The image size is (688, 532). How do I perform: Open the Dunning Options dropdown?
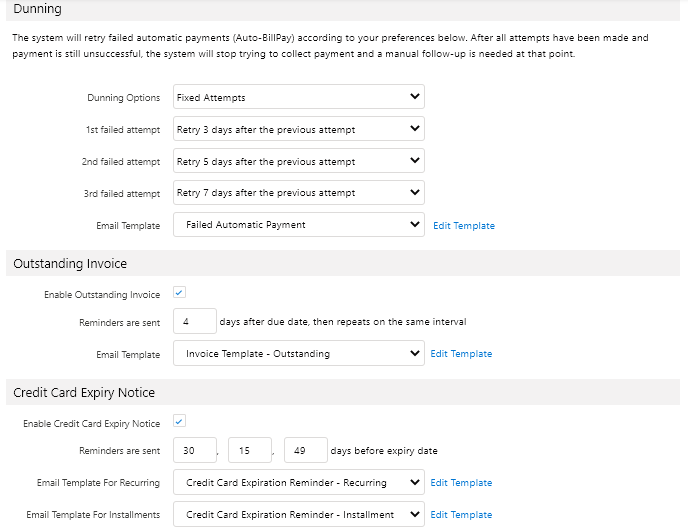pyautogui.click(x=298, y=97)
